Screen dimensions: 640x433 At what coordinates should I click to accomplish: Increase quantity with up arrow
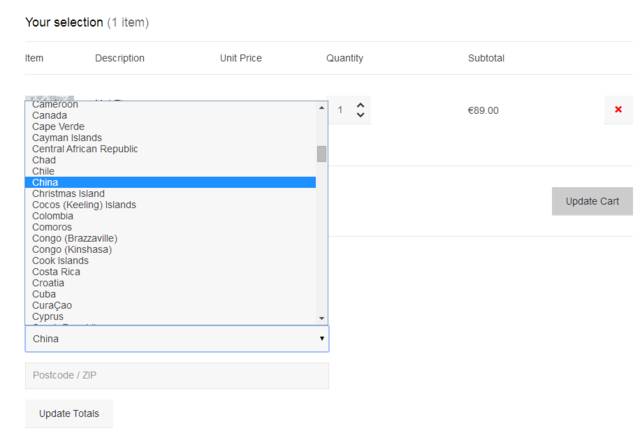pyautogui.click(x=361, y=104)
